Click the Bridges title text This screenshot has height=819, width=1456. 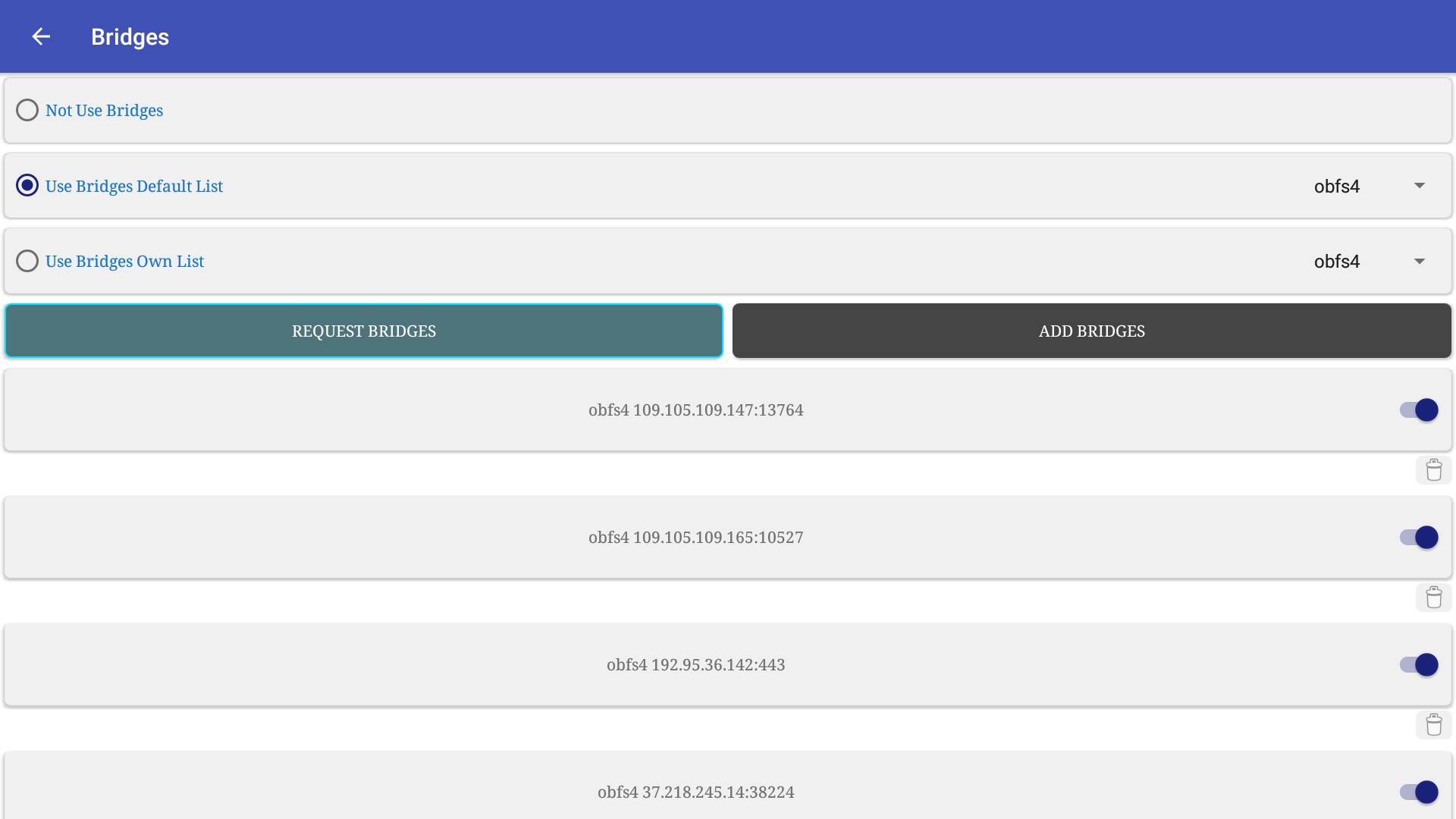[130, 37]
